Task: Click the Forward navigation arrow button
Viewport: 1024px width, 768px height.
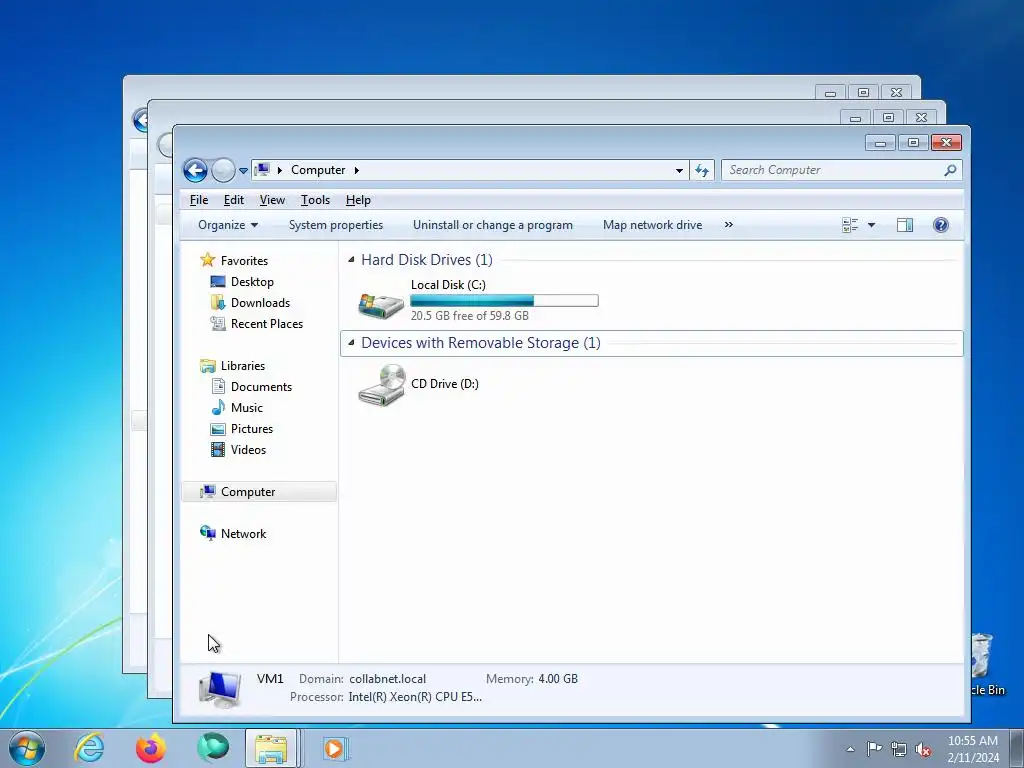Action: pos(223,170)
